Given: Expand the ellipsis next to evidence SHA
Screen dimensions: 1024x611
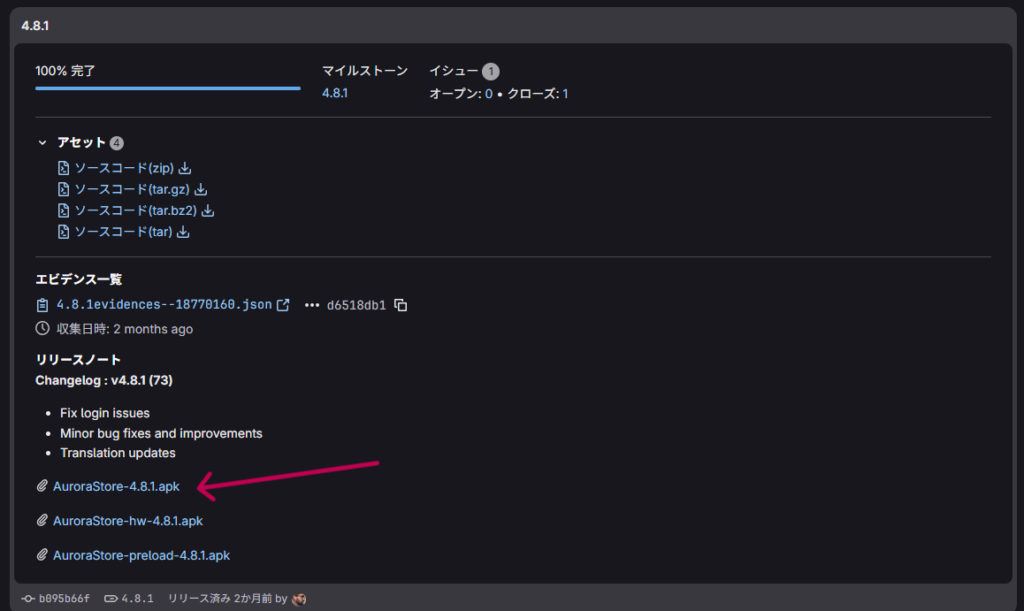Looking at the screenshot, I should click(x=311, y=305).
